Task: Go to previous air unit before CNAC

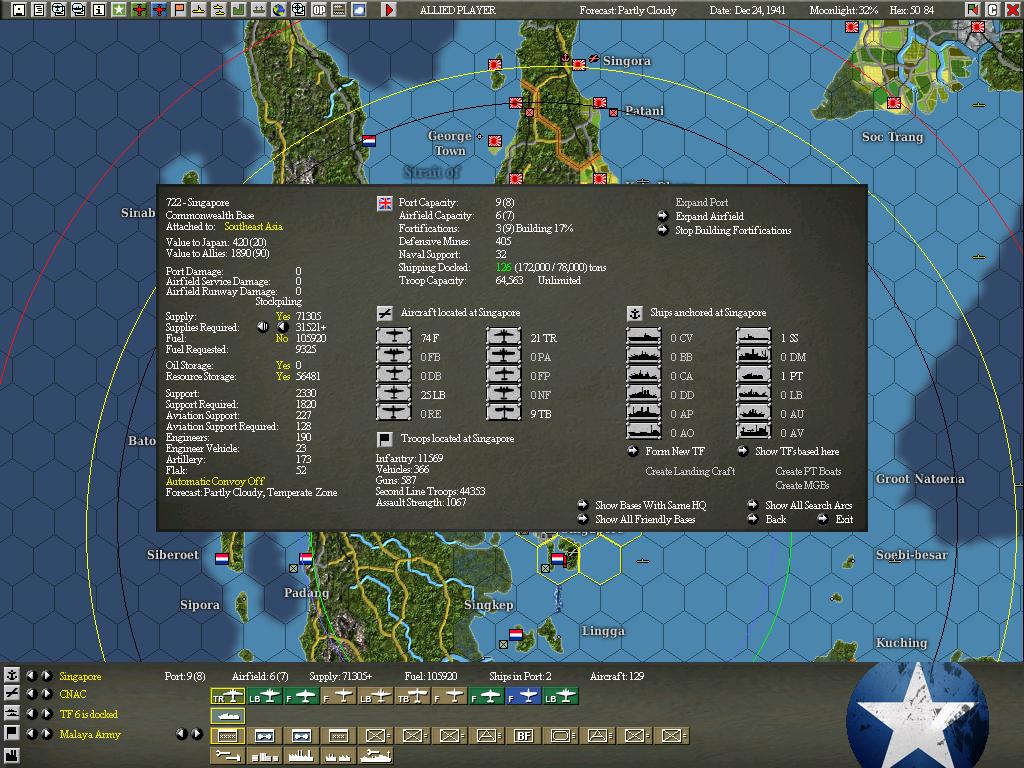Action: [x=31, y=694]
